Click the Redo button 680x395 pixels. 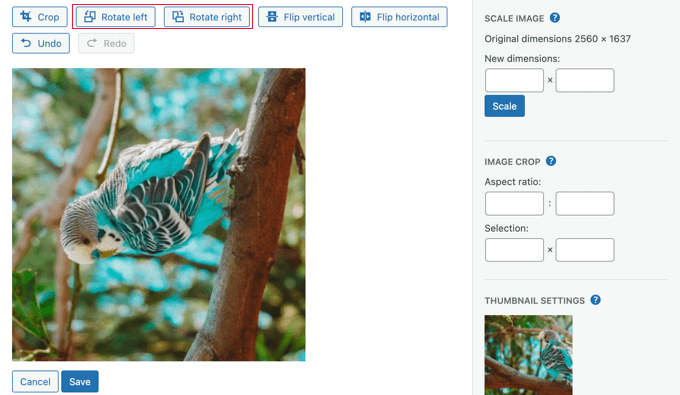coord(106,43)
